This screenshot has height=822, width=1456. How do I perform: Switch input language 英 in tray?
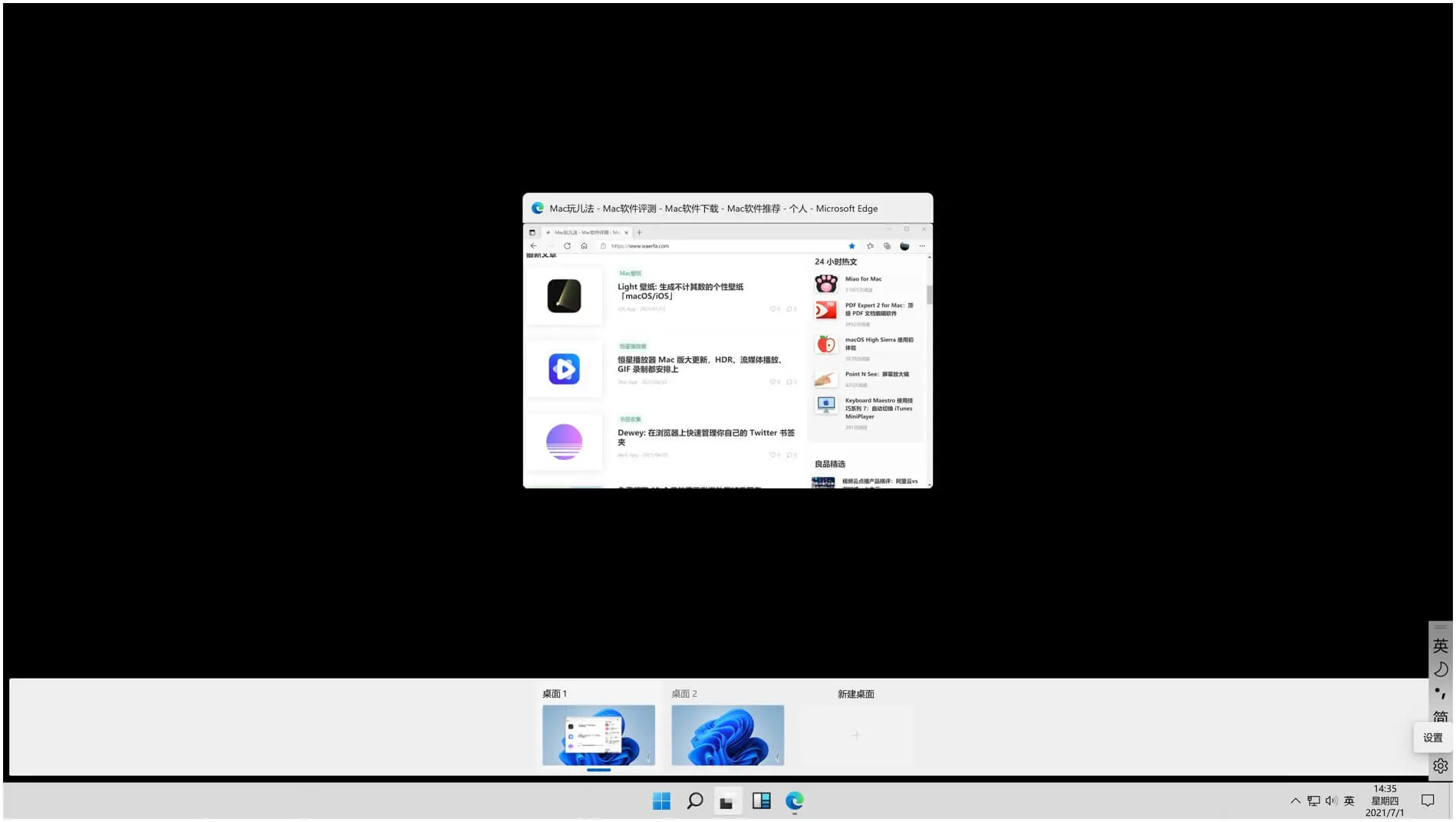pos(1349,801)
